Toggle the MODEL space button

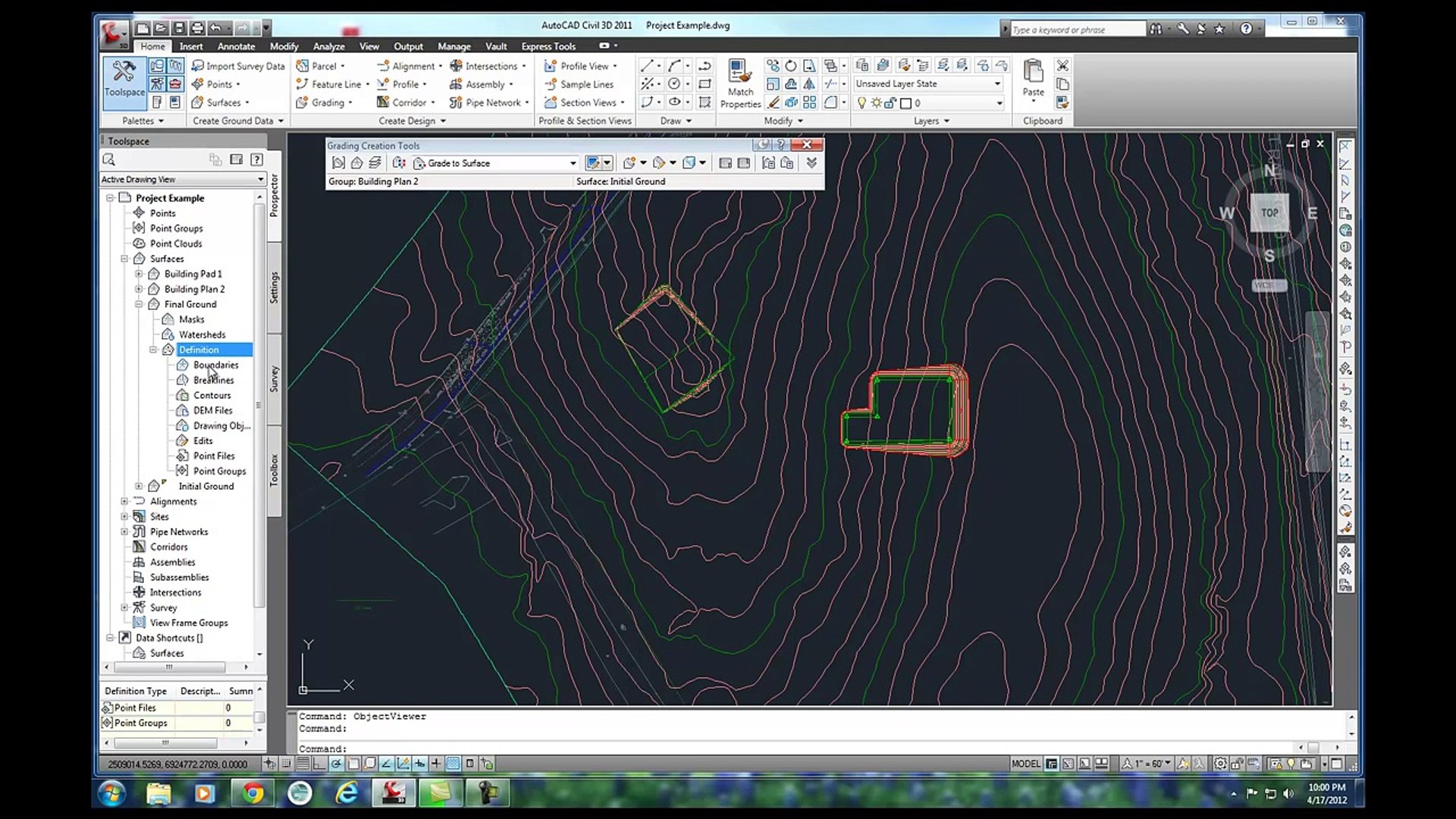(1025, 764)
